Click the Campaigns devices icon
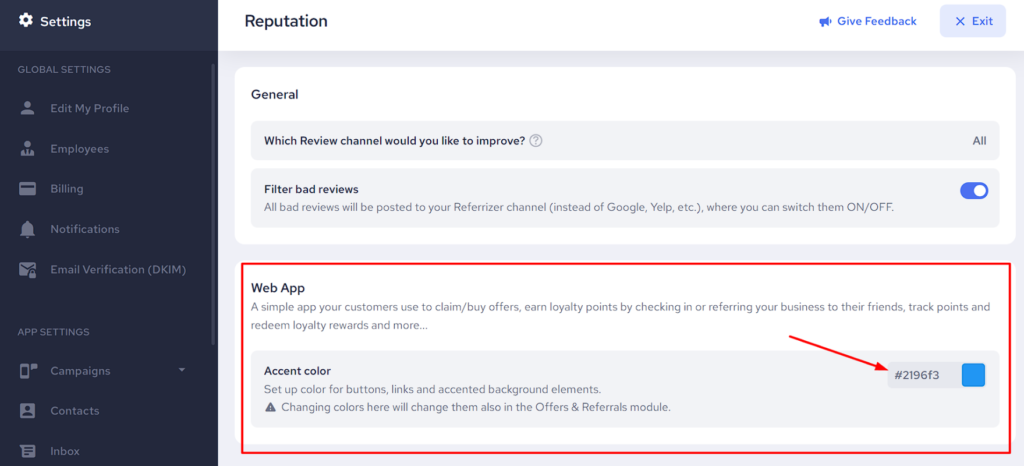This screenshot has height=466, width=1024. [x=28, y=371]
